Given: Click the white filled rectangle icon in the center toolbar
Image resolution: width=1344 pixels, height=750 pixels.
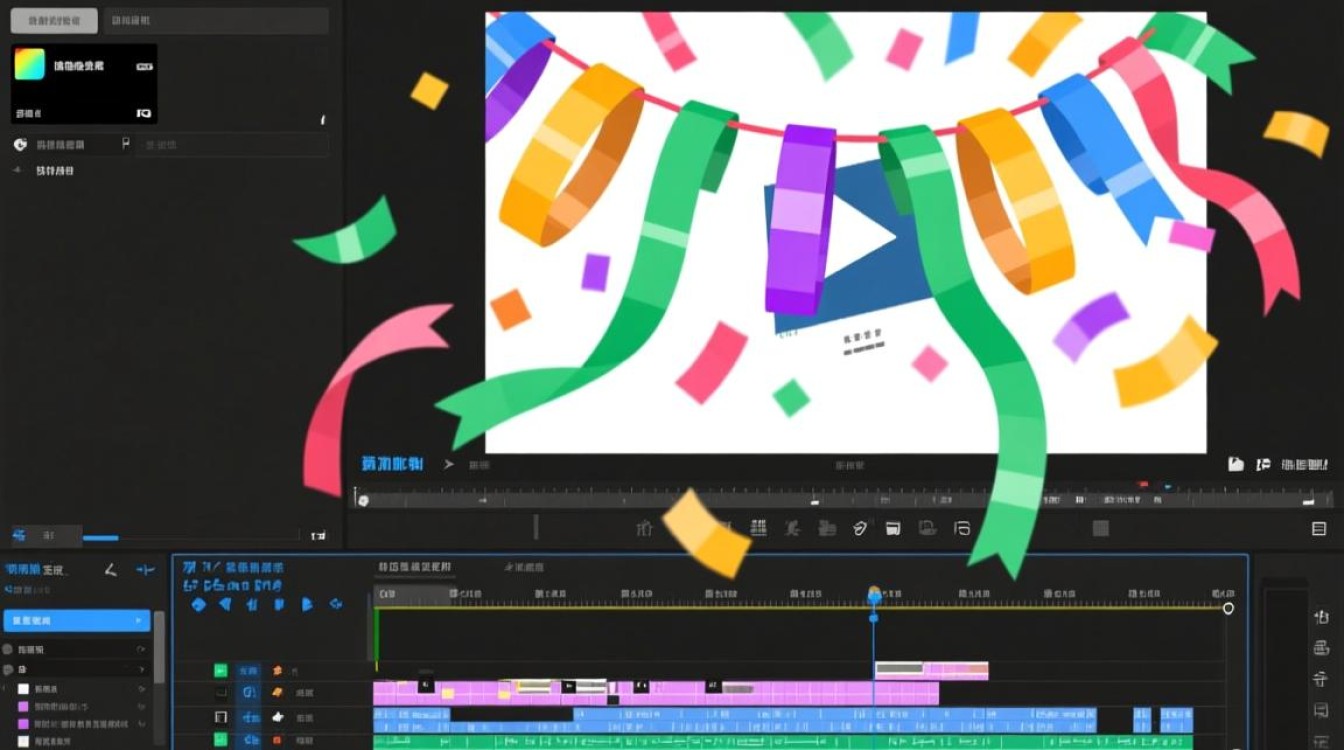Looking at the screenshot, I should (894, 528).
